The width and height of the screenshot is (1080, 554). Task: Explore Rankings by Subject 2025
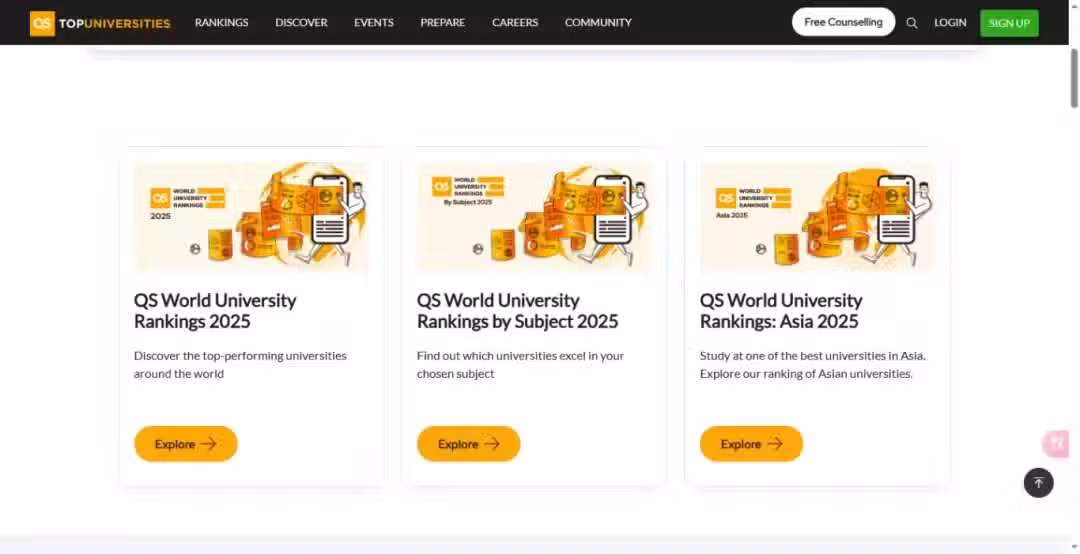(468, 444)
